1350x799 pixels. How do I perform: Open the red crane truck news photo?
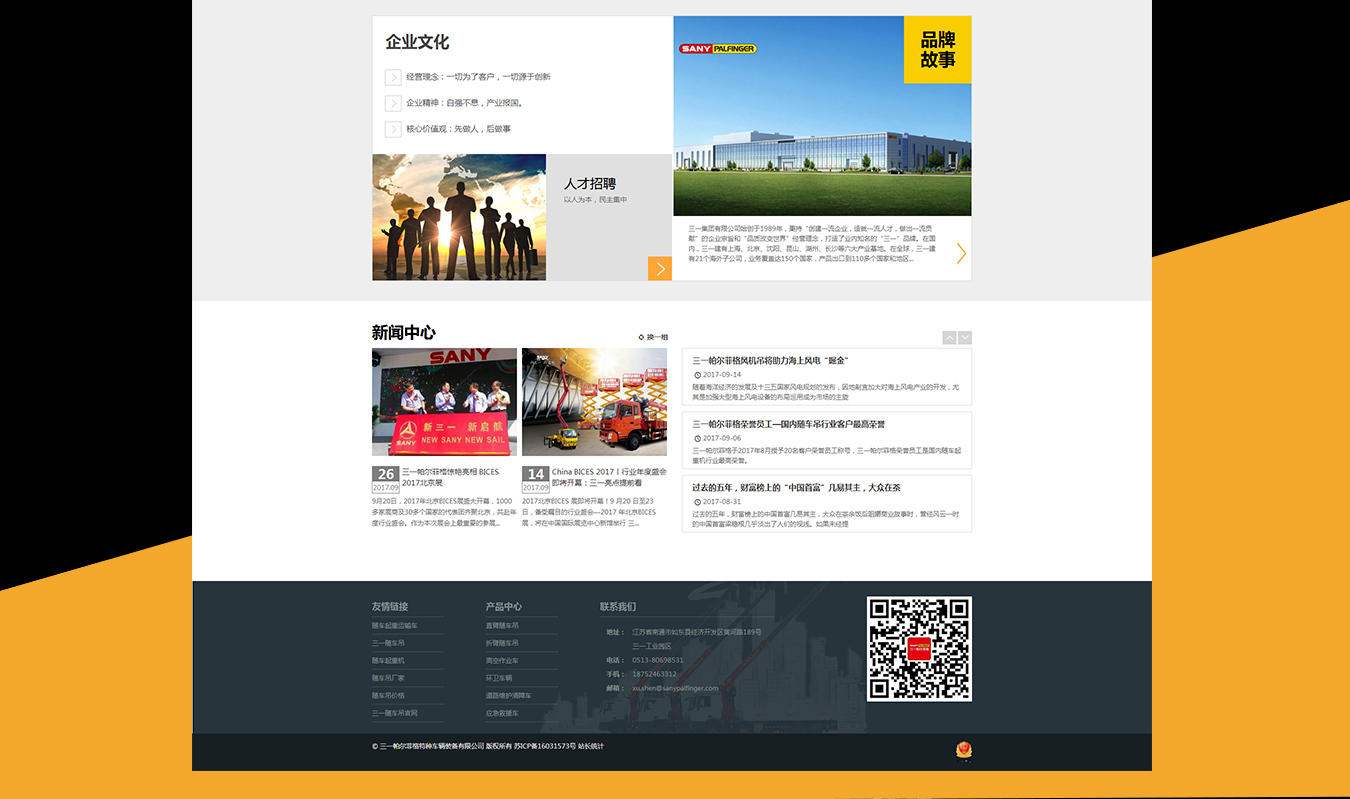[x=594, y=402]
